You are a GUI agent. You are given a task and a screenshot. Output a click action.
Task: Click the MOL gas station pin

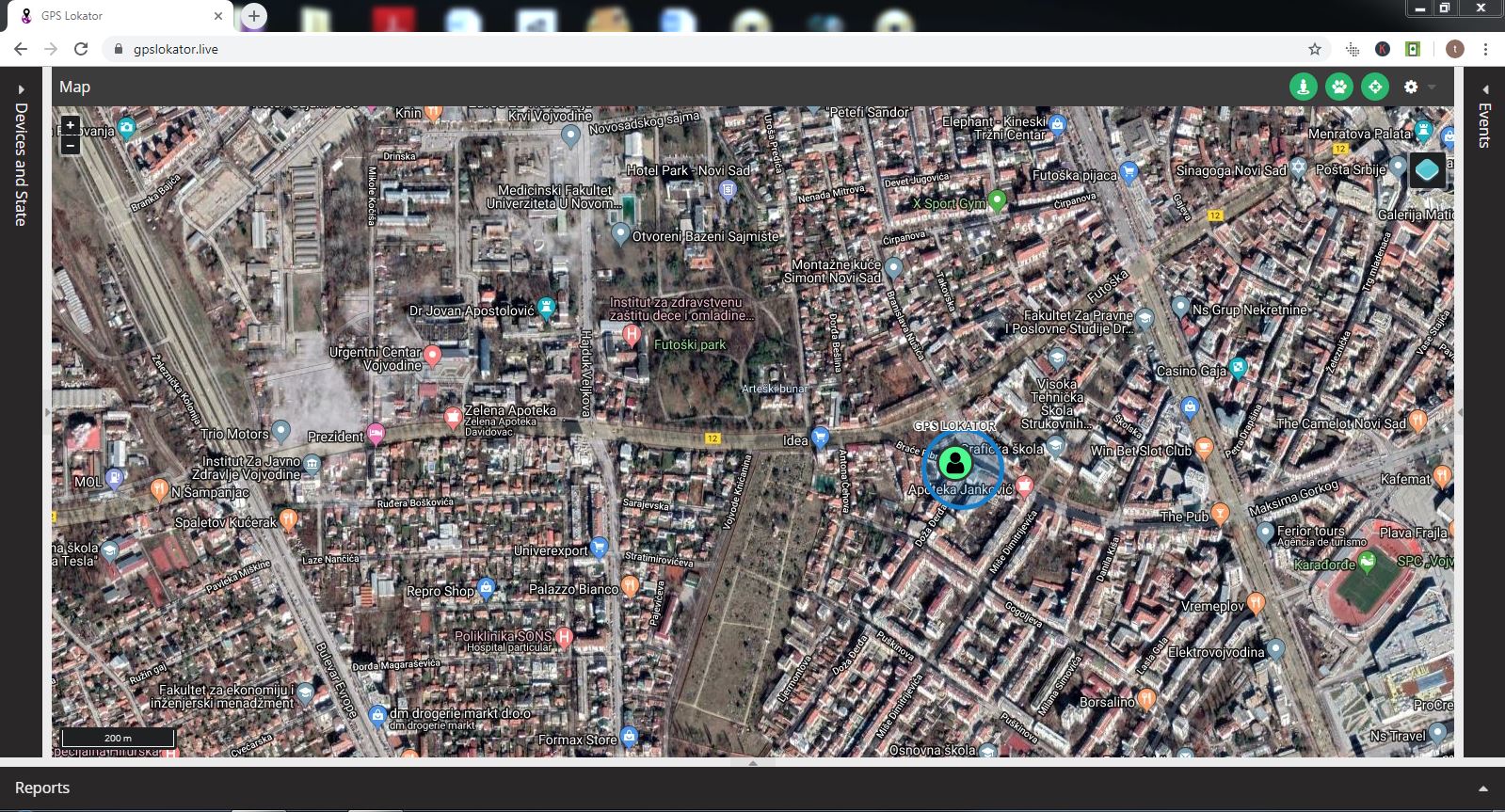point(114,479)
